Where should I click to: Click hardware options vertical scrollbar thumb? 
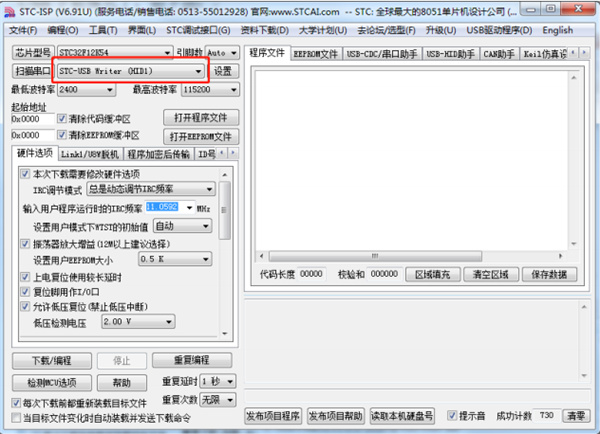tap(225, 210)
